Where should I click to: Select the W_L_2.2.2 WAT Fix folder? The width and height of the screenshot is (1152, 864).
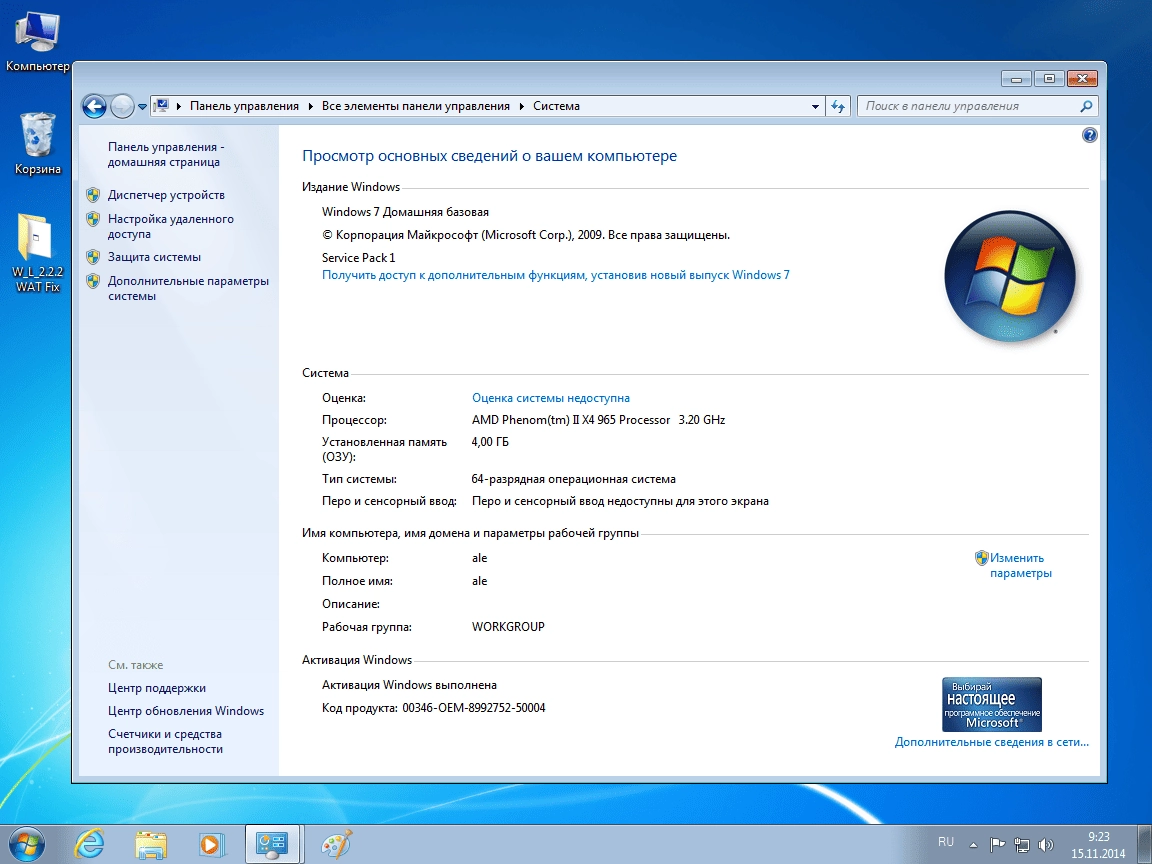point(37,253)
